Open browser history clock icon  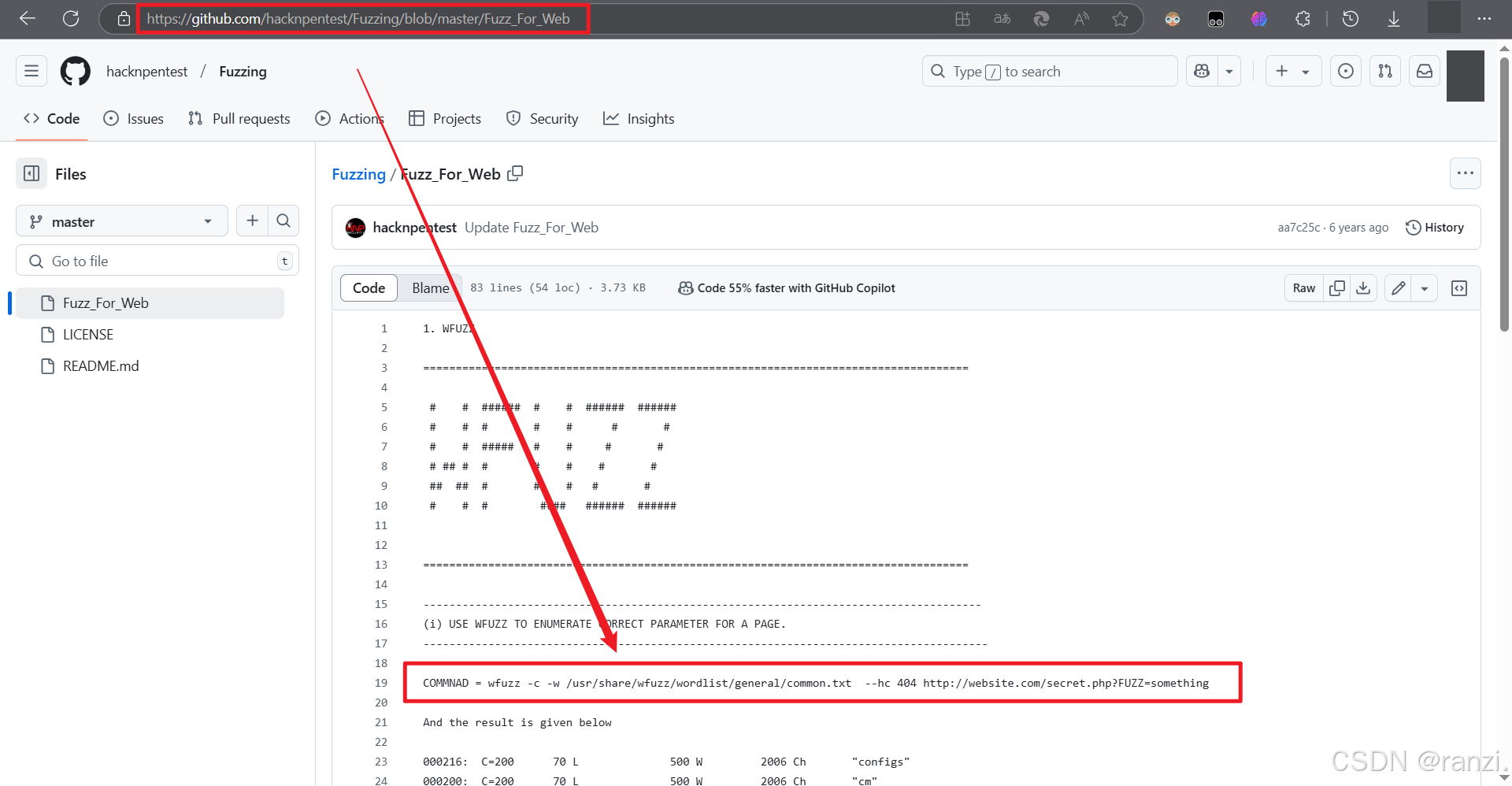[1351, 19]
